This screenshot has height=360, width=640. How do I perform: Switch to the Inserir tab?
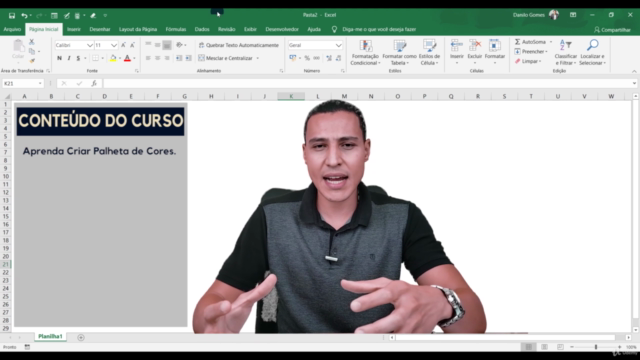click(x=74, y=29)
